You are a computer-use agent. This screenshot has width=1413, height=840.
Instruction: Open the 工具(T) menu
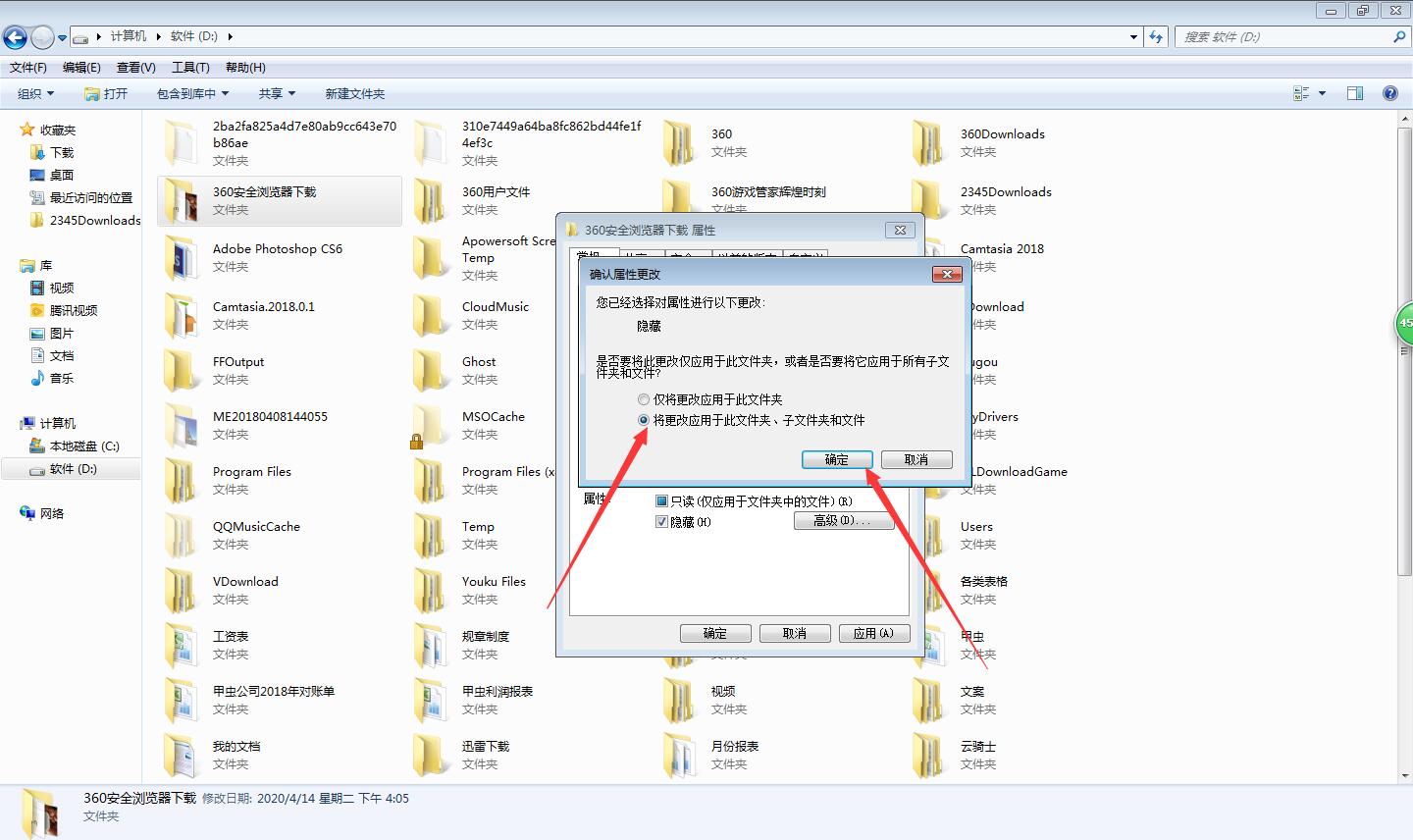(x=190, y=68)
